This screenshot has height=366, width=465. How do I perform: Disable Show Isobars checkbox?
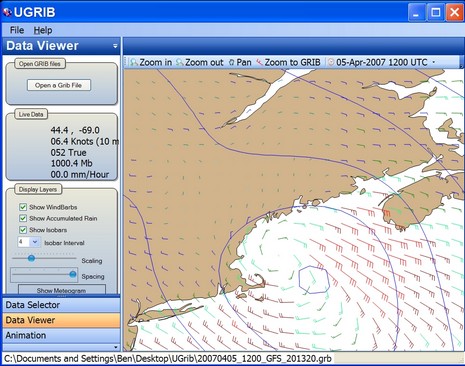click(x=23, y=230)
